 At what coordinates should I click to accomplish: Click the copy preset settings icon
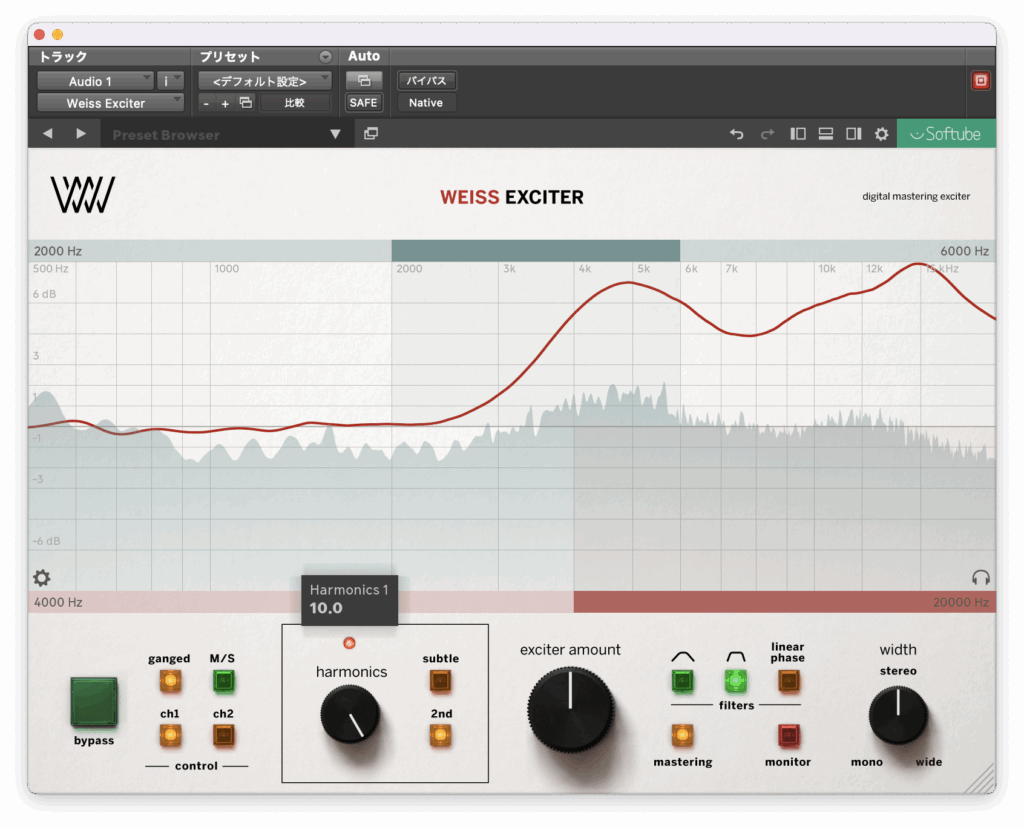(246, 103)
